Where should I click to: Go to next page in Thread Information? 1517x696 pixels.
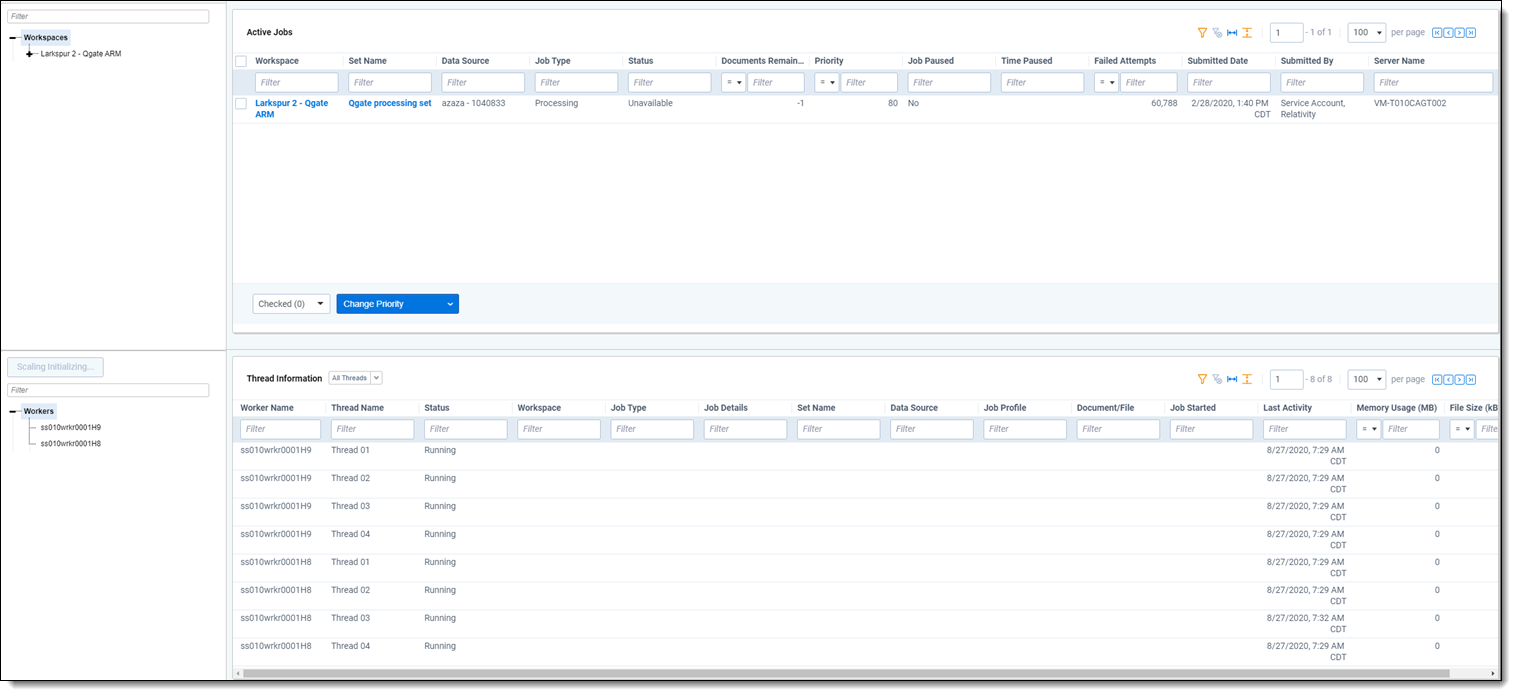click(1460, 380)
